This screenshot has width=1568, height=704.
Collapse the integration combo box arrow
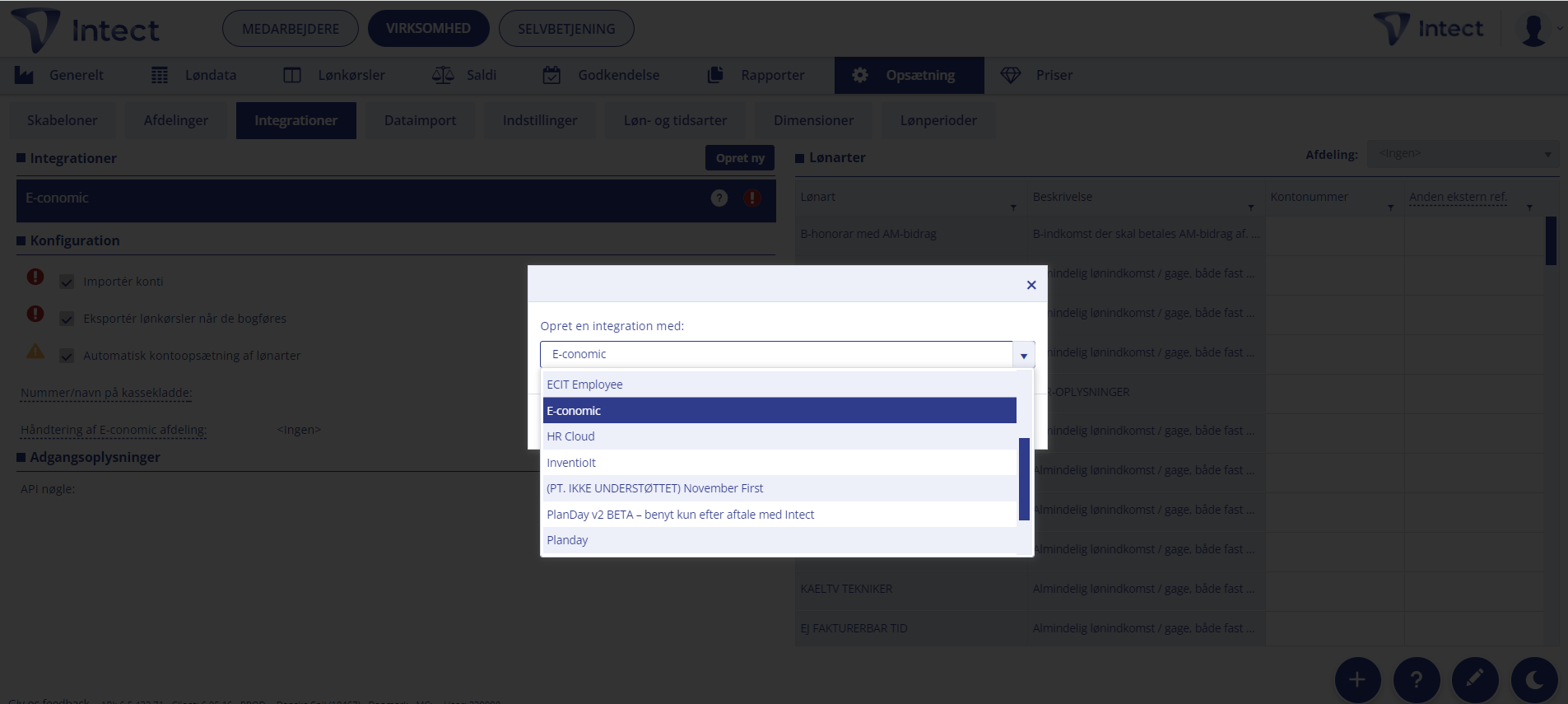pyautogui.click(x=1023, y=355)
